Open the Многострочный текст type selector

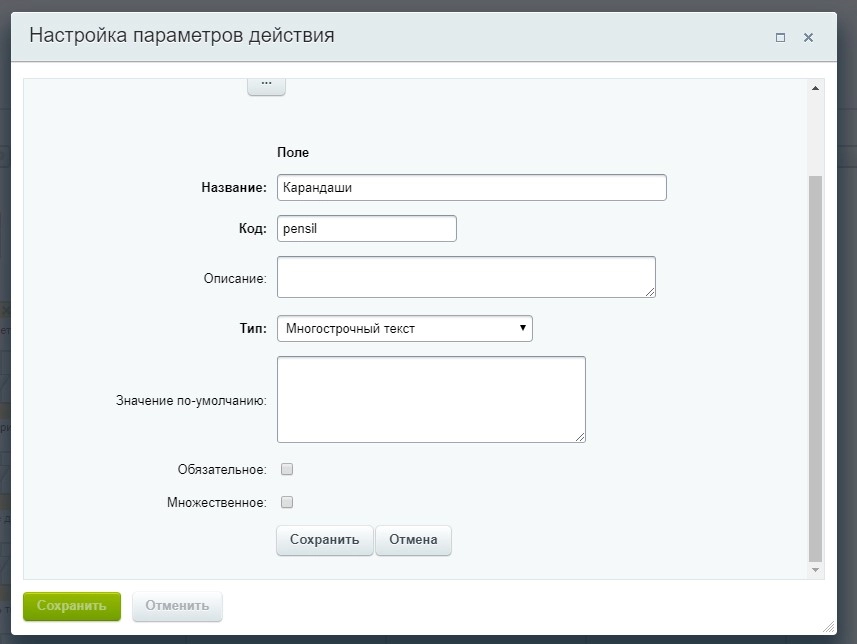(x=405, y=328)
